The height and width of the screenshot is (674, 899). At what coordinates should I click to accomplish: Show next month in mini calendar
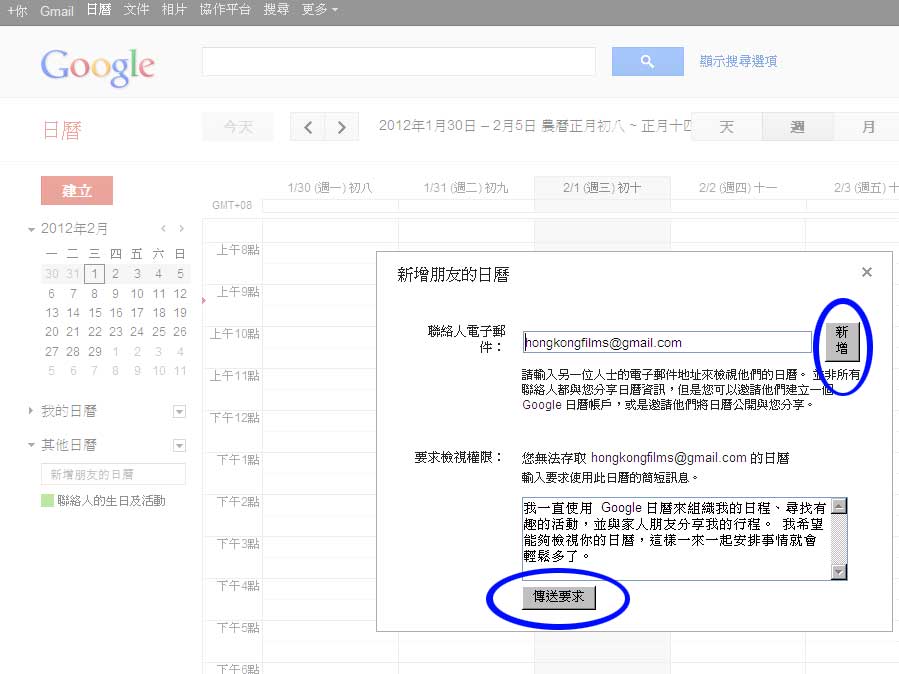coord(181,229)
